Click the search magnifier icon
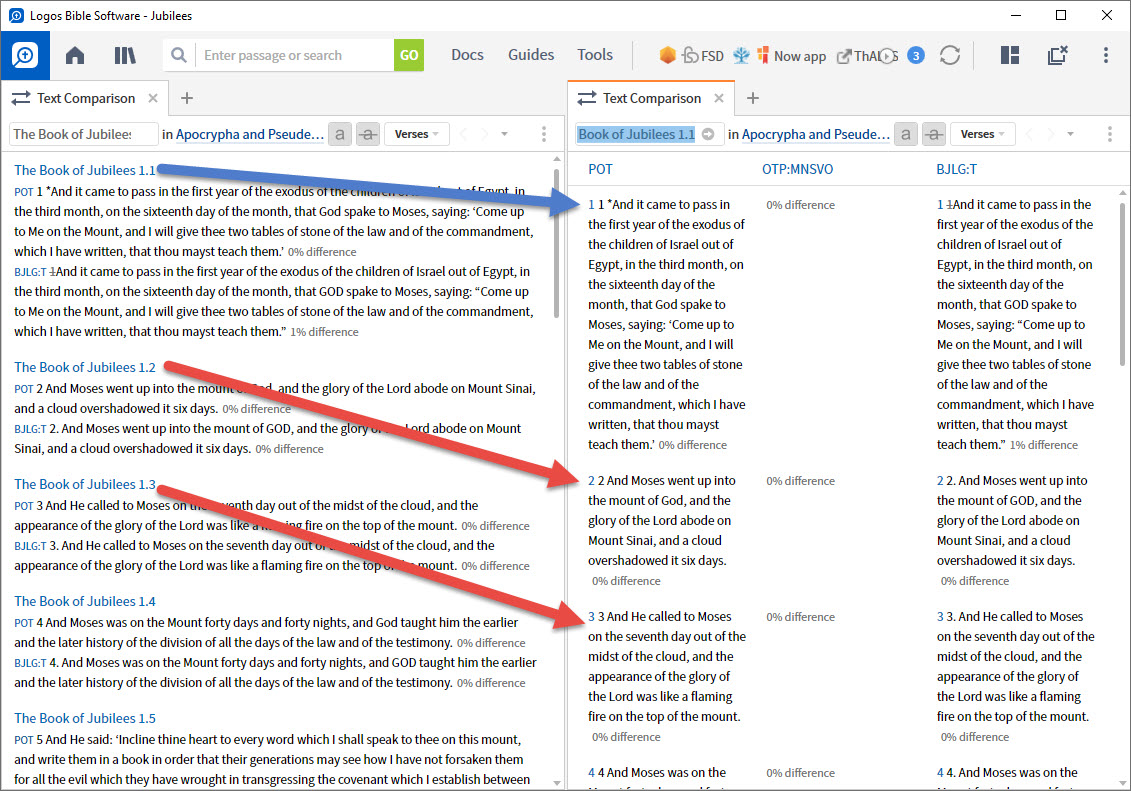The image size is (1131, 791). pyautogui.click(x=178, y=55)
